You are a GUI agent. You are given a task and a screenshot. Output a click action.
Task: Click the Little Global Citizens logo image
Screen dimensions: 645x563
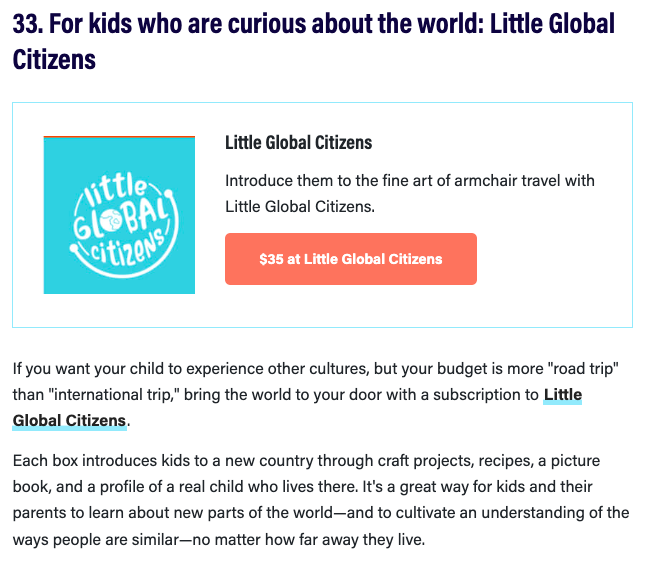119,215
